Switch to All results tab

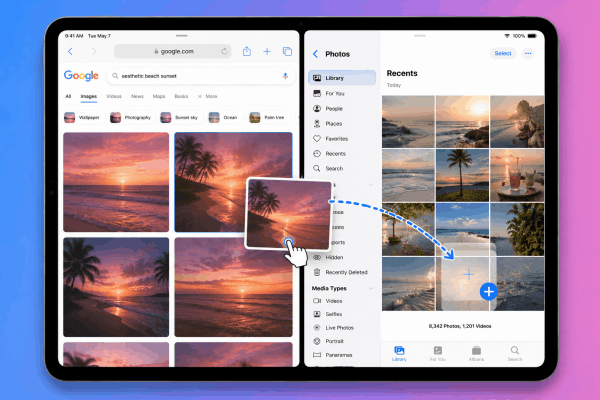[x=68, y=96]
